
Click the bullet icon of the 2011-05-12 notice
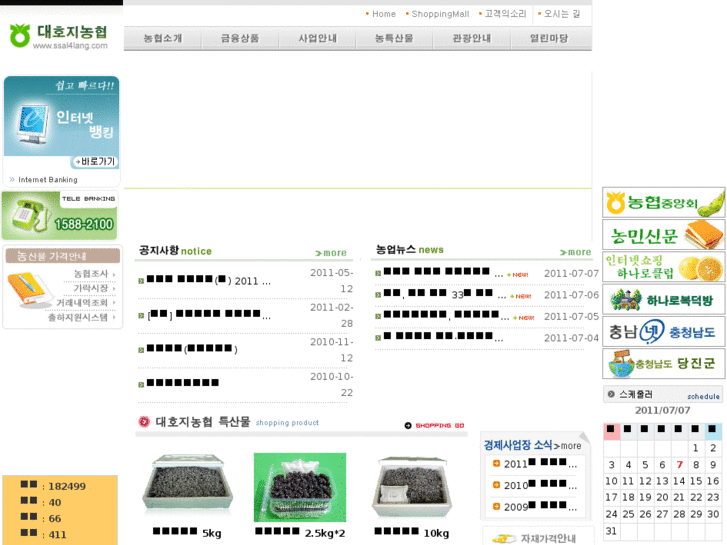141,281
